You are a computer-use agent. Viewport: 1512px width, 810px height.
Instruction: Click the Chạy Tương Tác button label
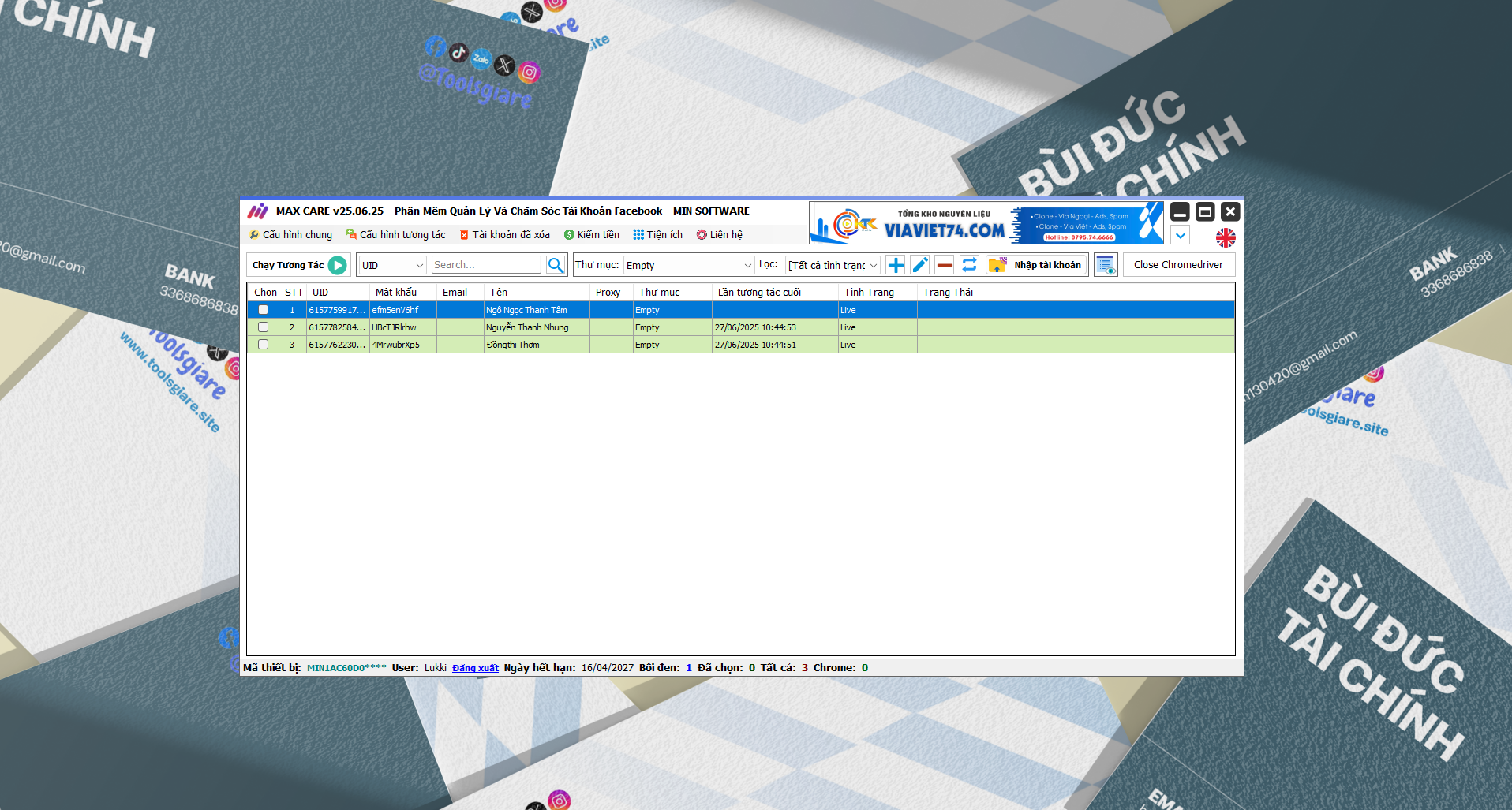(x=288, y=265)
